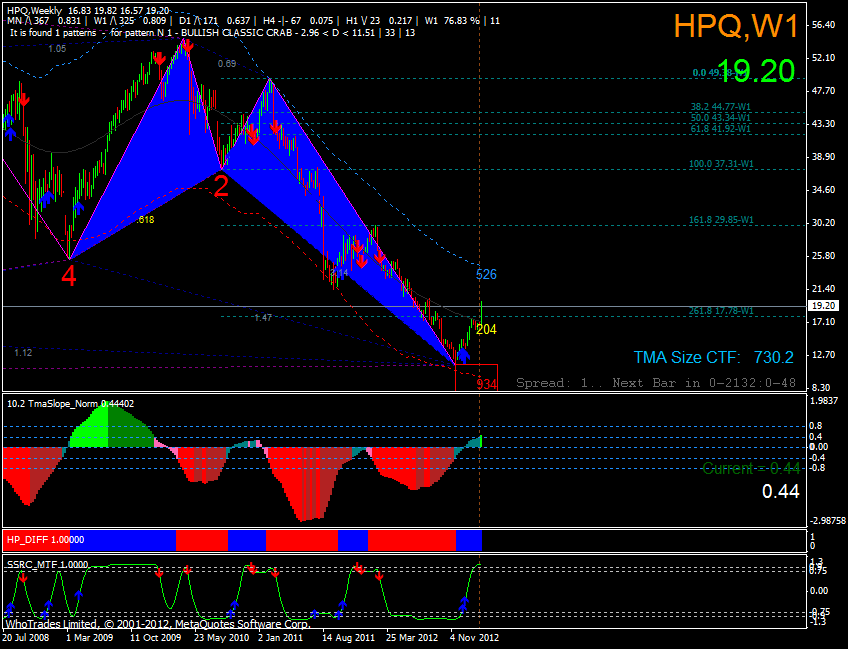848x649 pixels.
Task: Click the large blue buy arrow near the Nov 2012 low
Action: click(463, 355)
